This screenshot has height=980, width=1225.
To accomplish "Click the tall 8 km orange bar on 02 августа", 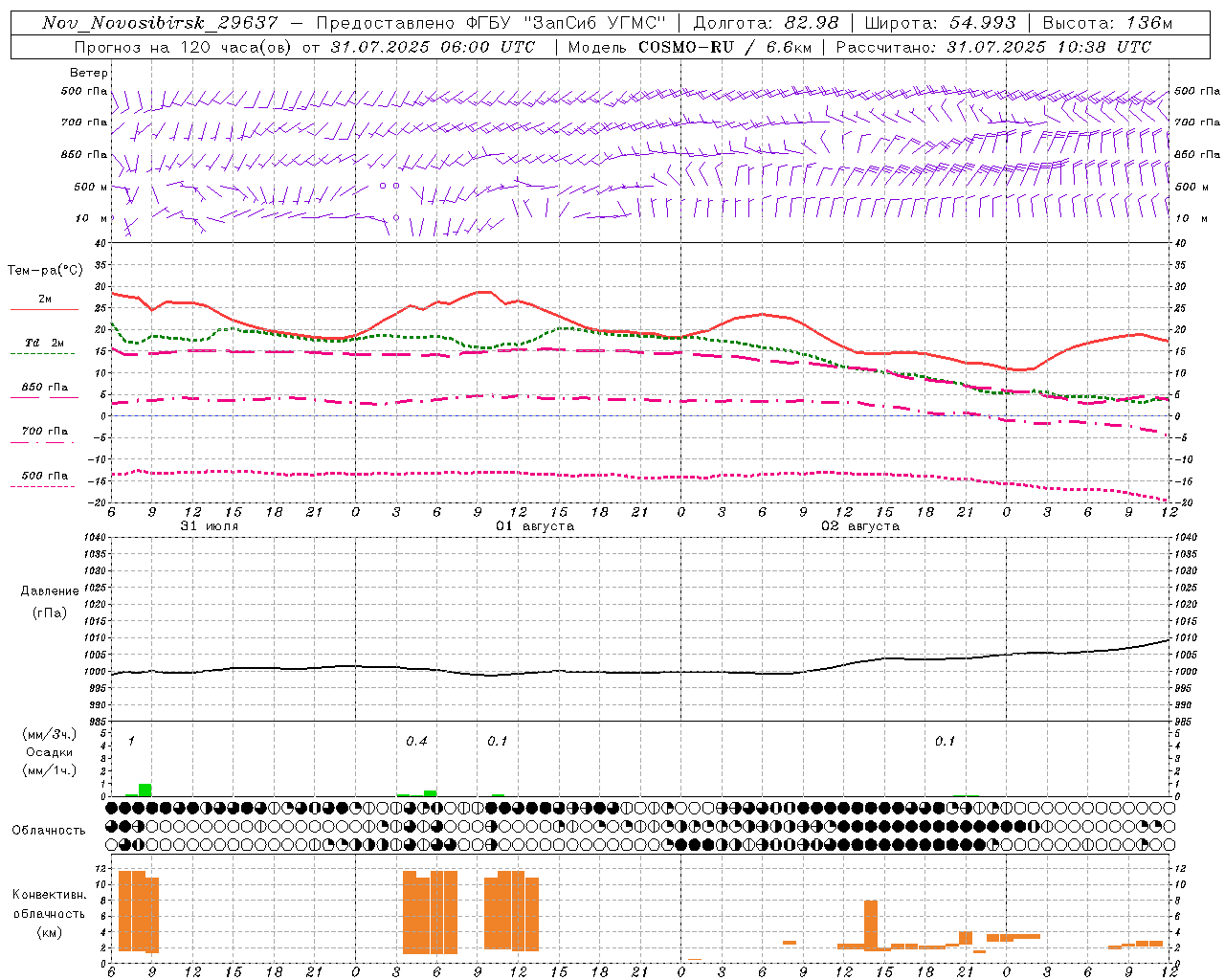I will click(x=871, y=924).
